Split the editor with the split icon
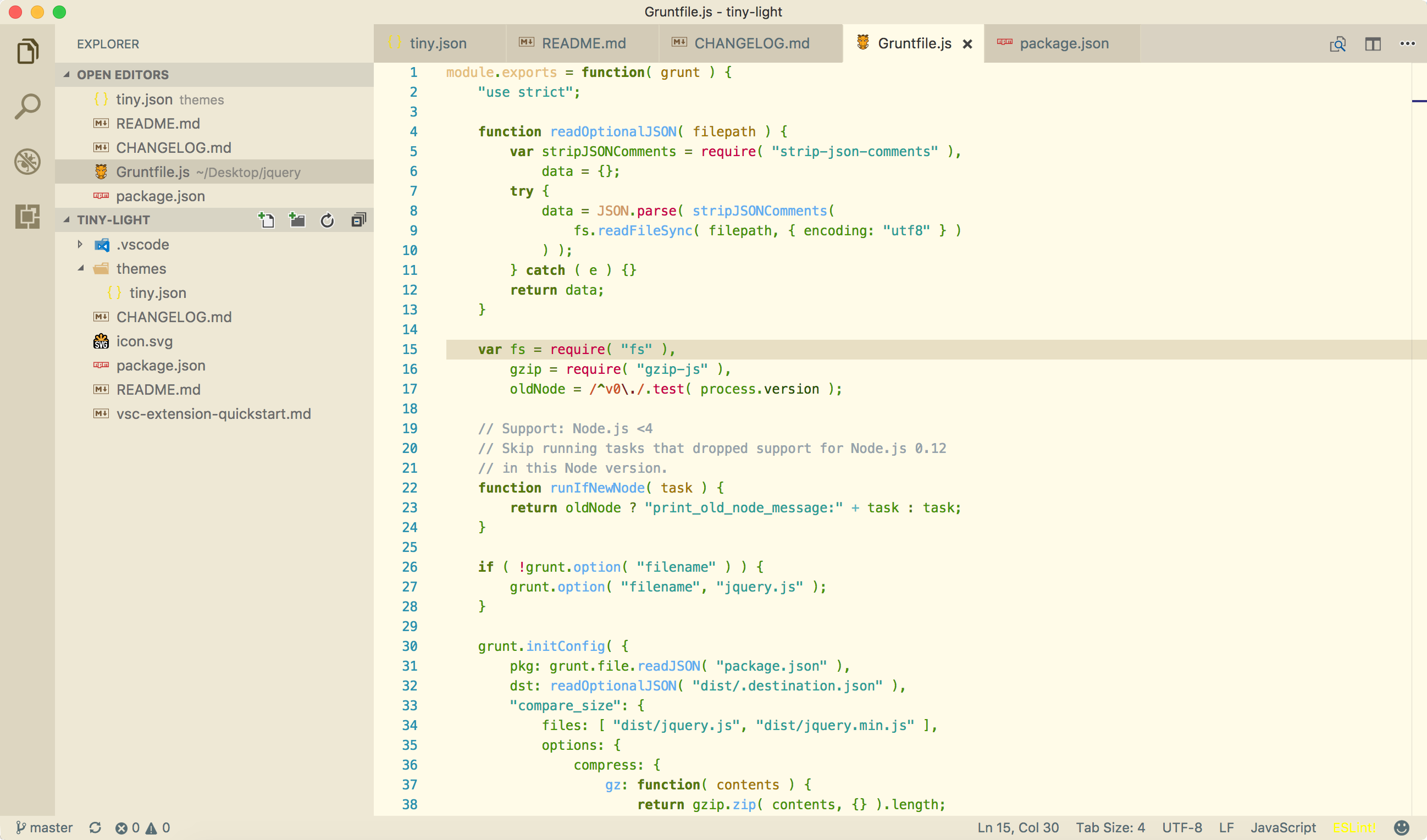 pos(1373,43)
